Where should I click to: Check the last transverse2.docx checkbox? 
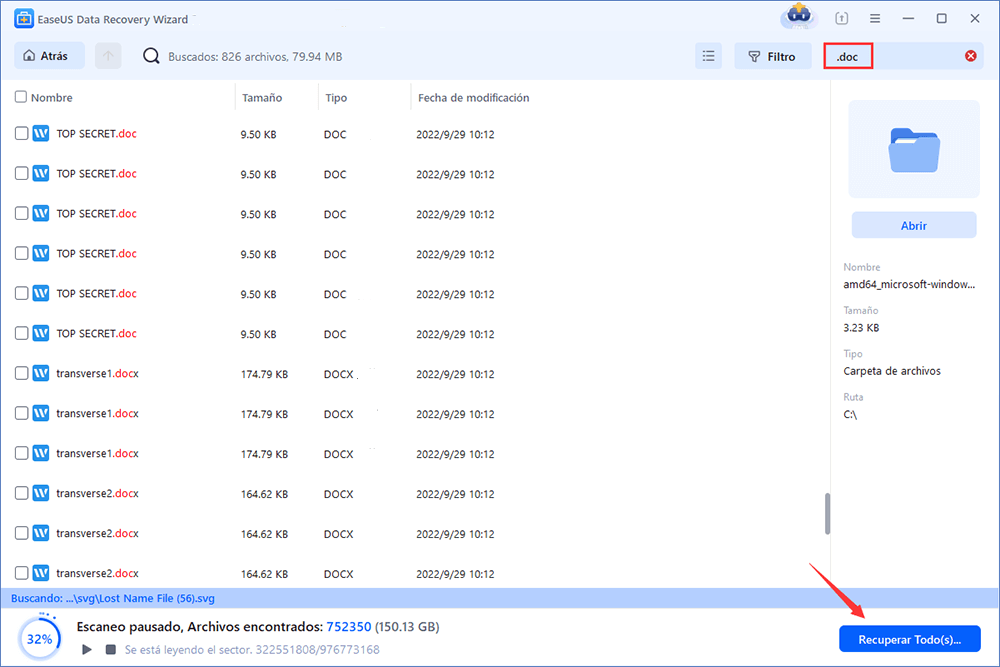click(21, 573)
